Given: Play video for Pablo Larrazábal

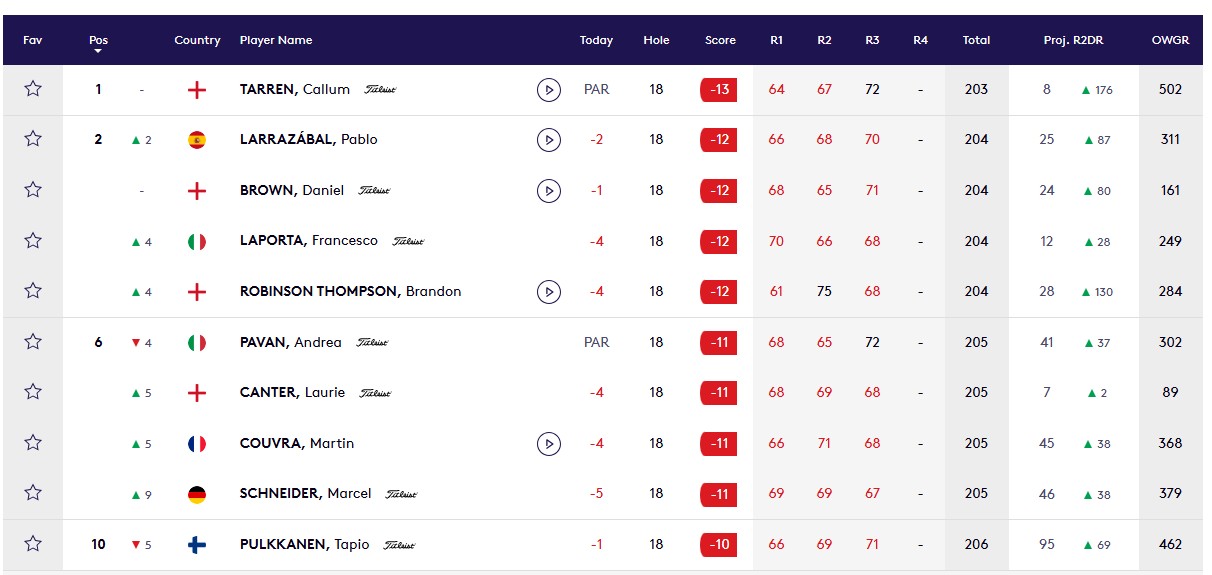Looking at the screenshot, I should click(x=548, y=140).
